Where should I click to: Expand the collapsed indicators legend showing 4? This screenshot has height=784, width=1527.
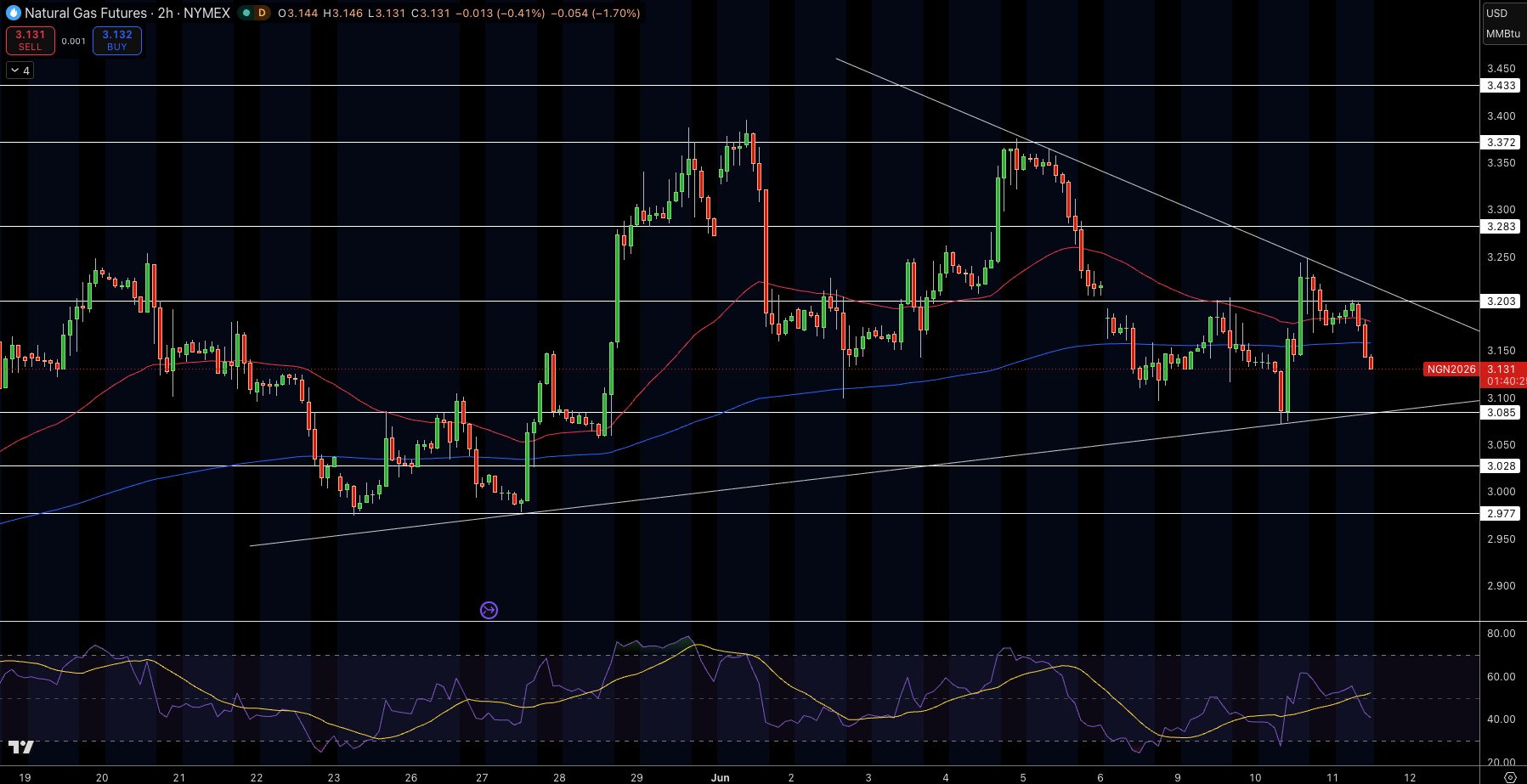point(20,71)
